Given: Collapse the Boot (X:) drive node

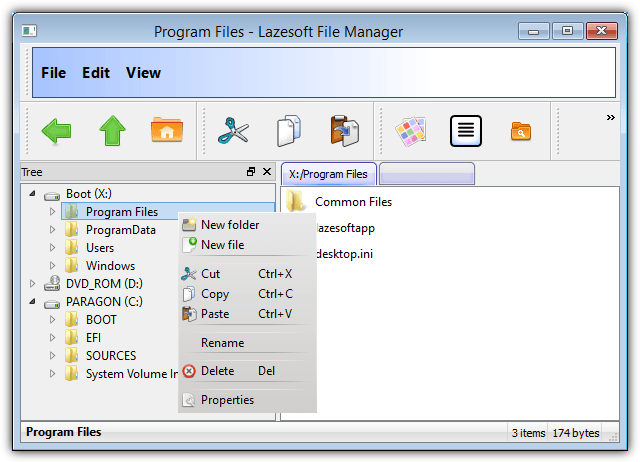Looking at the screenshot, I should (33, 193).
